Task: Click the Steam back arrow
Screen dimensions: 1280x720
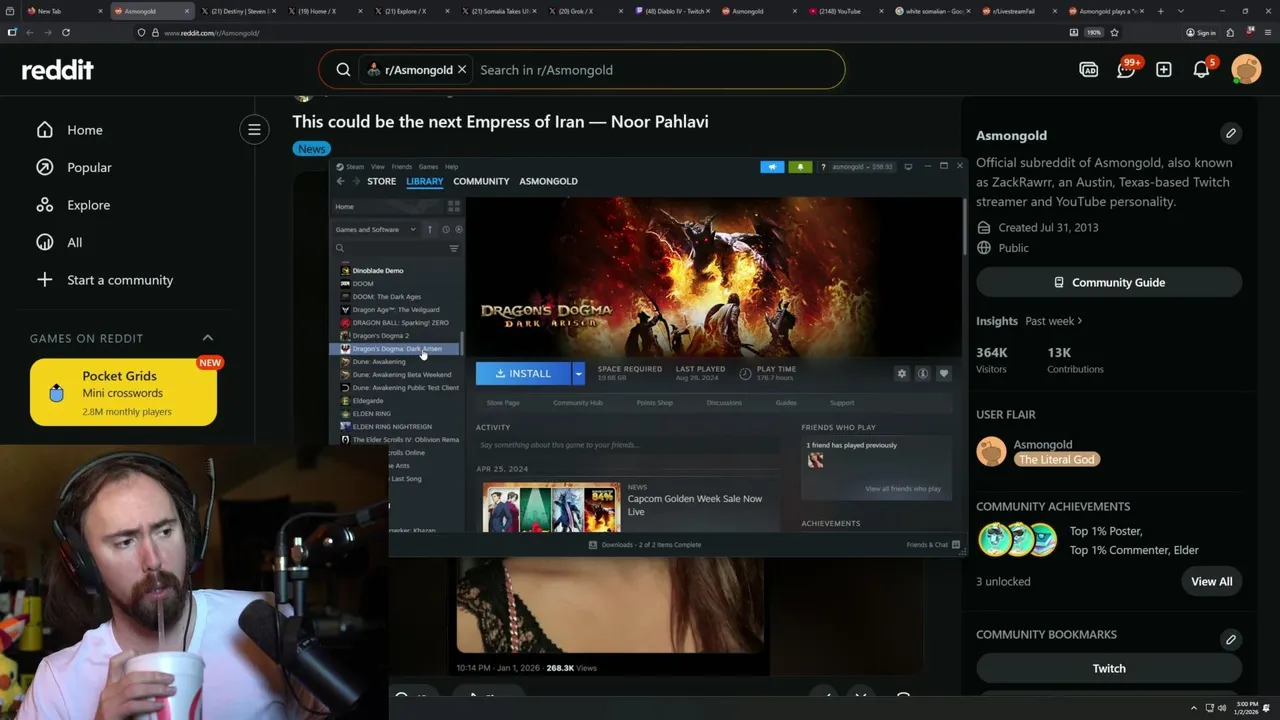Action: [x=340, y=181]
